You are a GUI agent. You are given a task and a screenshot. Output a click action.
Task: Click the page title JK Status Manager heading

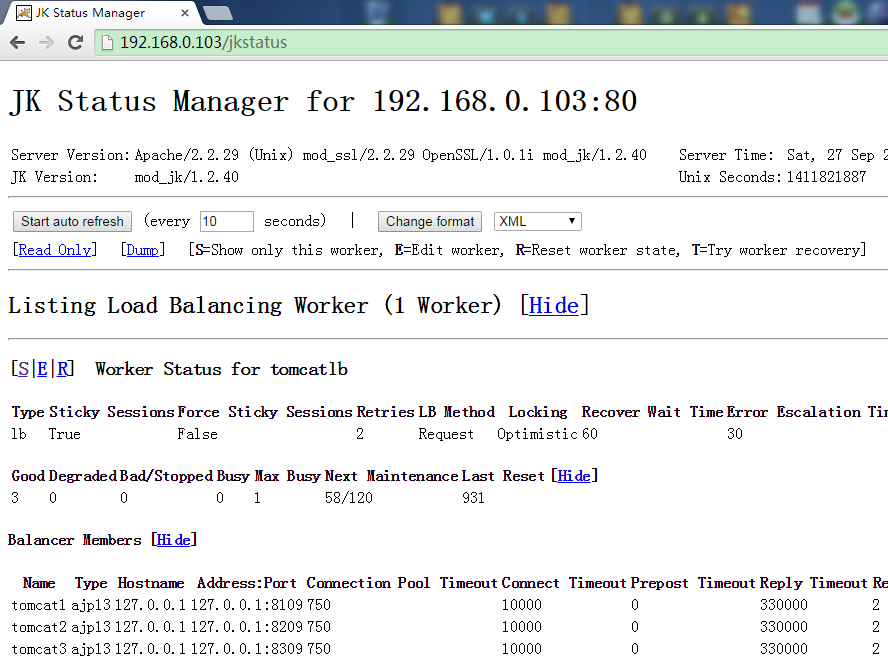pos(323,101)
